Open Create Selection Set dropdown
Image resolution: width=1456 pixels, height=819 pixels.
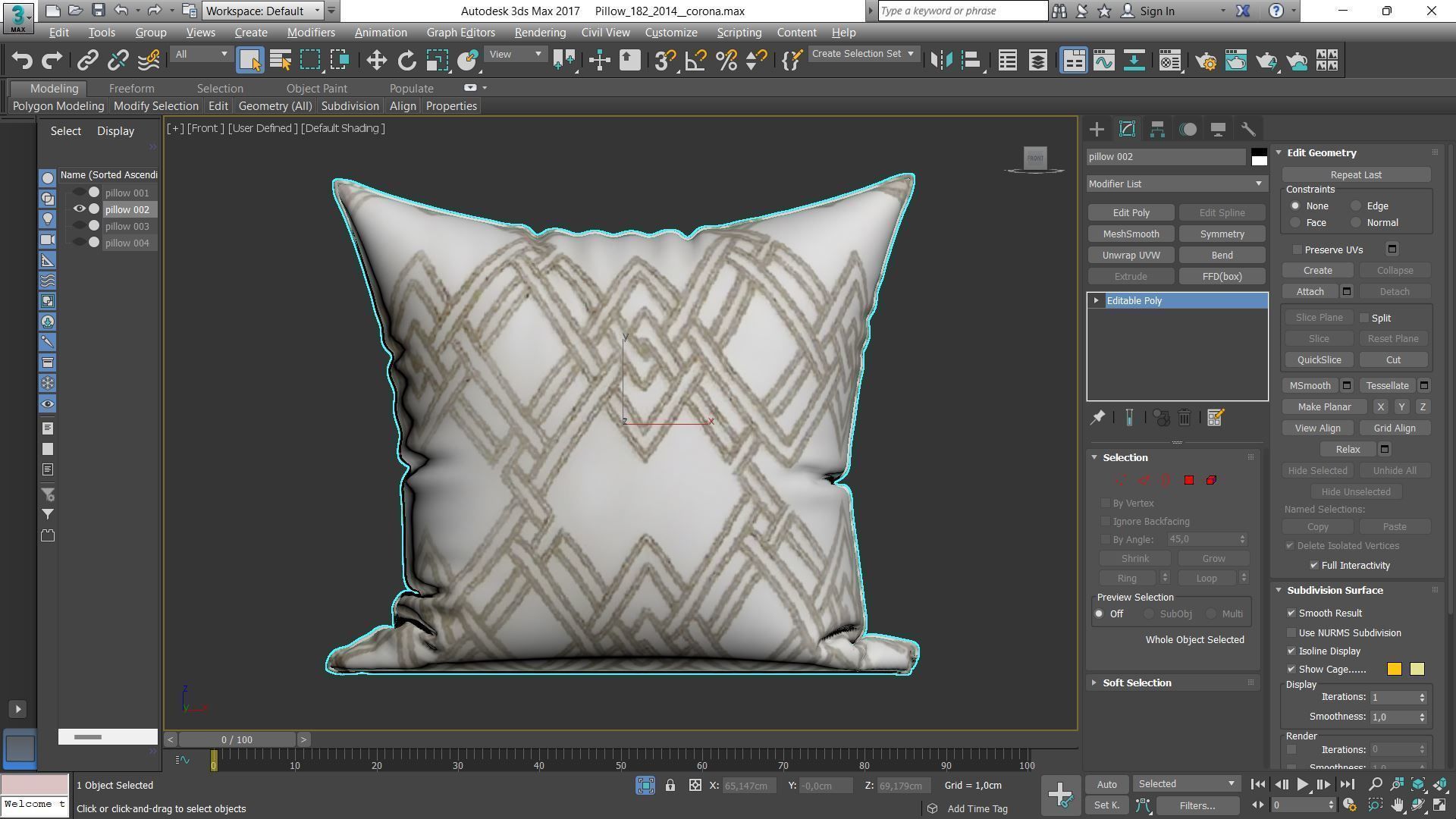tap(863, 54)
